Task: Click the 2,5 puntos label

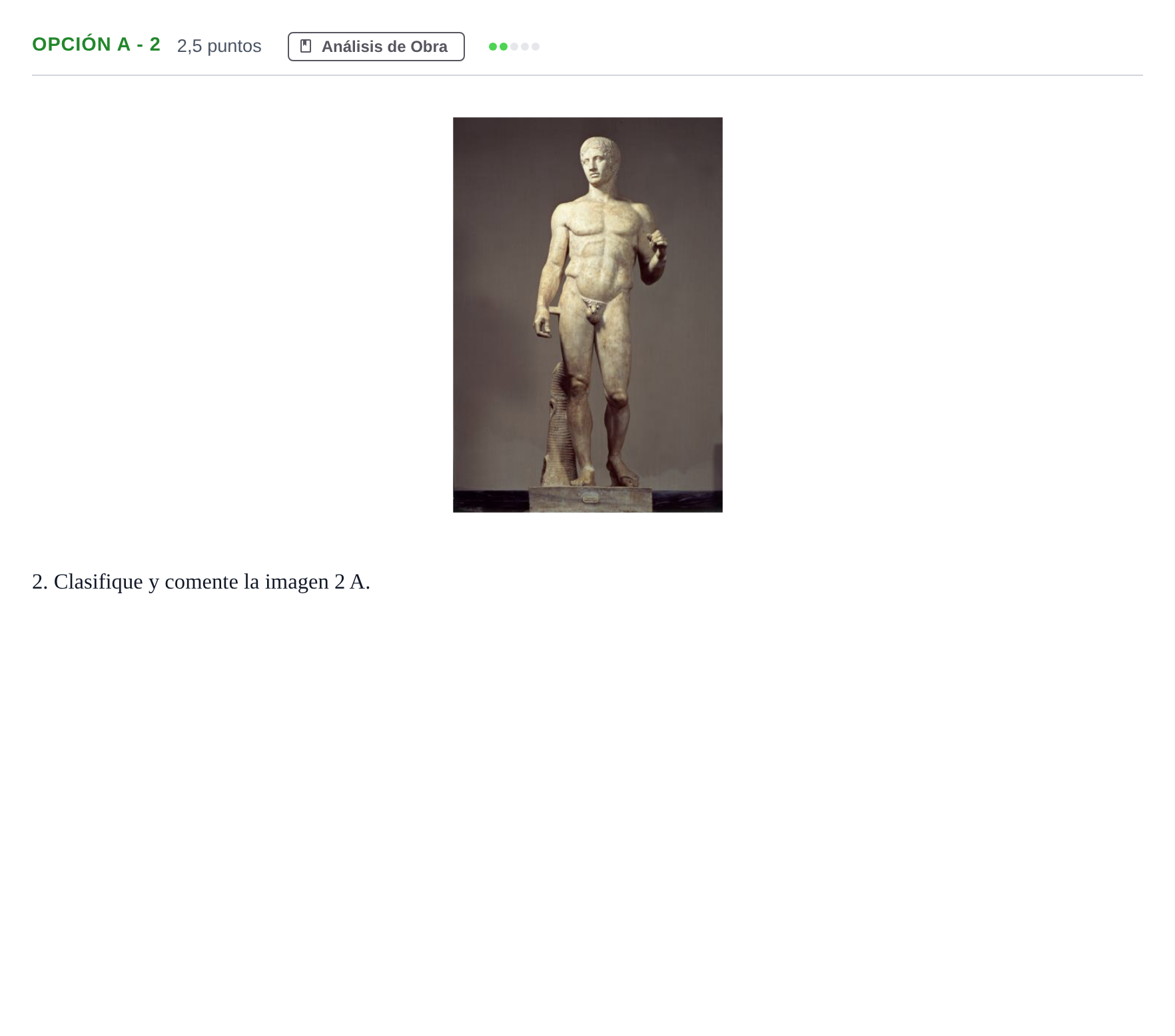Action: [x=219, y=46]
